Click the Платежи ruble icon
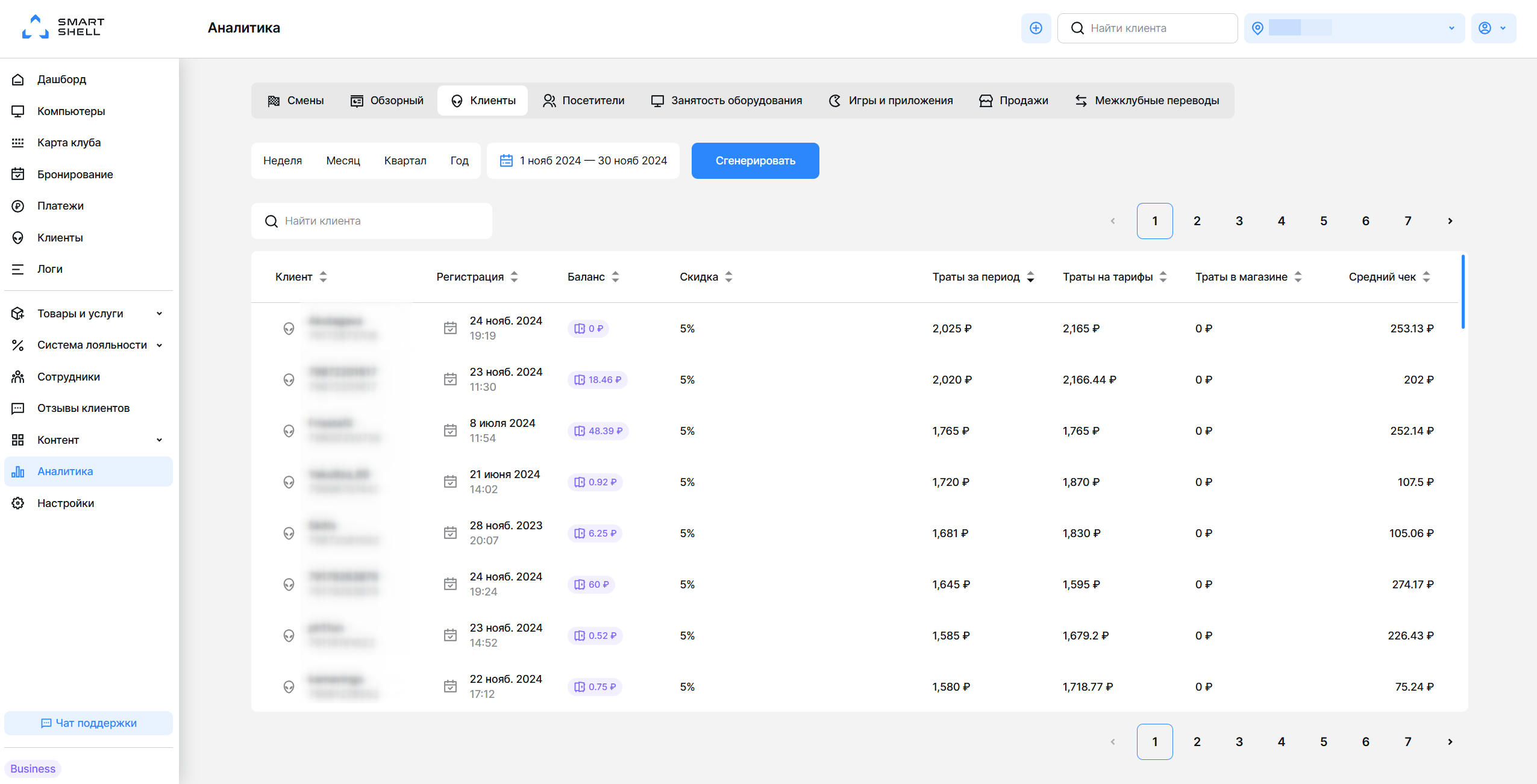The height and width of the screenshot is (784, 1537). click(x=18, y=206)
